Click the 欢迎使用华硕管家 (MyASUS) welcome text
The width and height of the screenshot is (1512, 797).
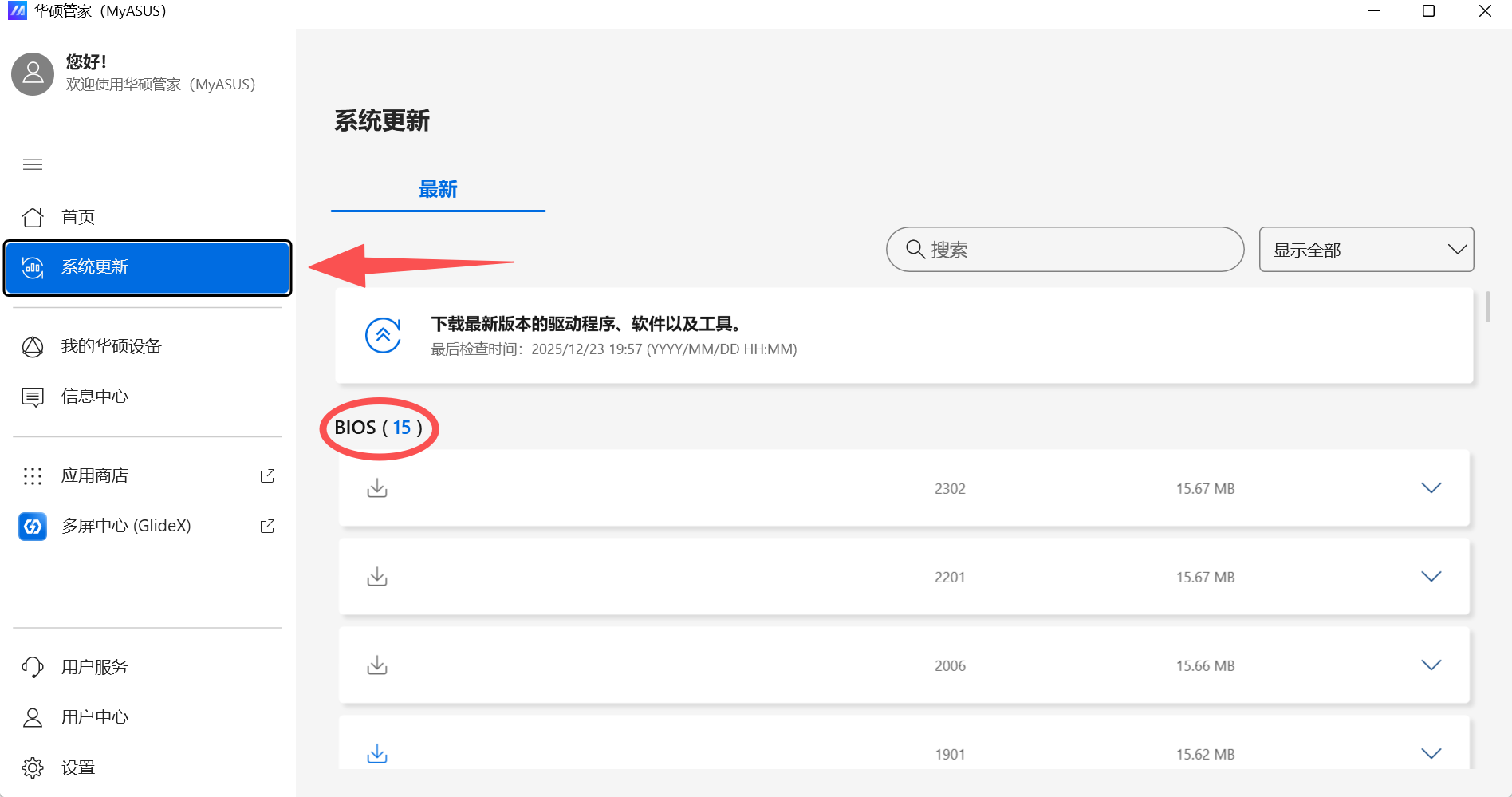pos(160,85)
